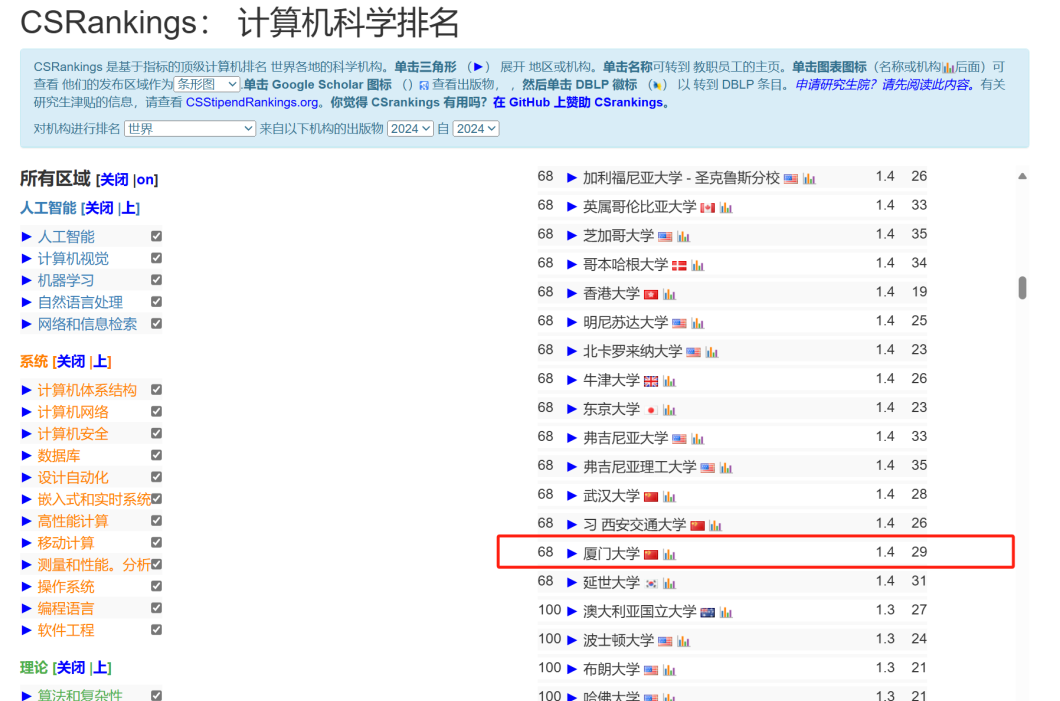Uncheck the 数据库 checkbox
Image resolution: width=1060 pixels, height=701 pixels.
point(156,455)
